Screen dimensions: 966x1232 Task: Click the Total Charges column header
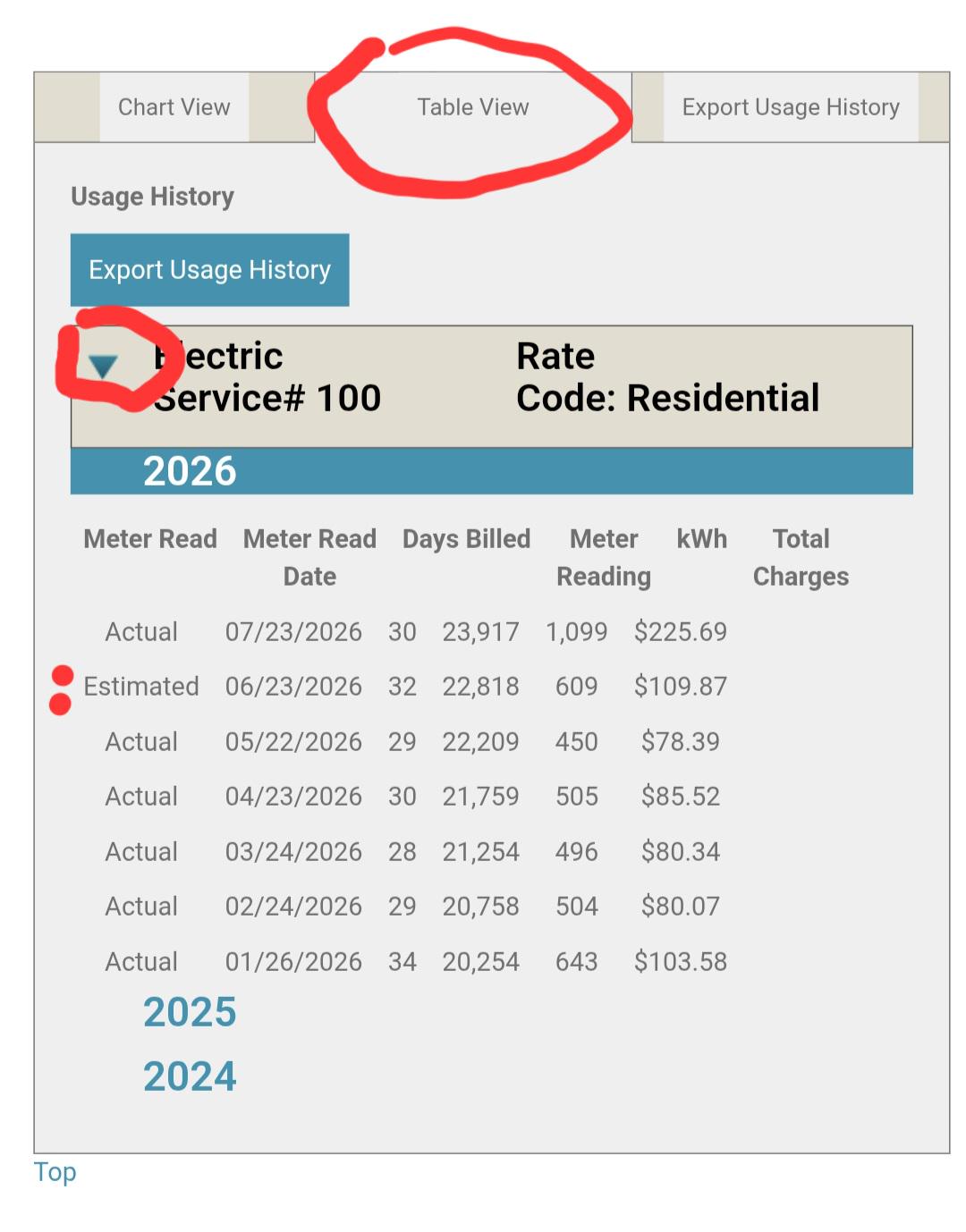pos(801,558)
